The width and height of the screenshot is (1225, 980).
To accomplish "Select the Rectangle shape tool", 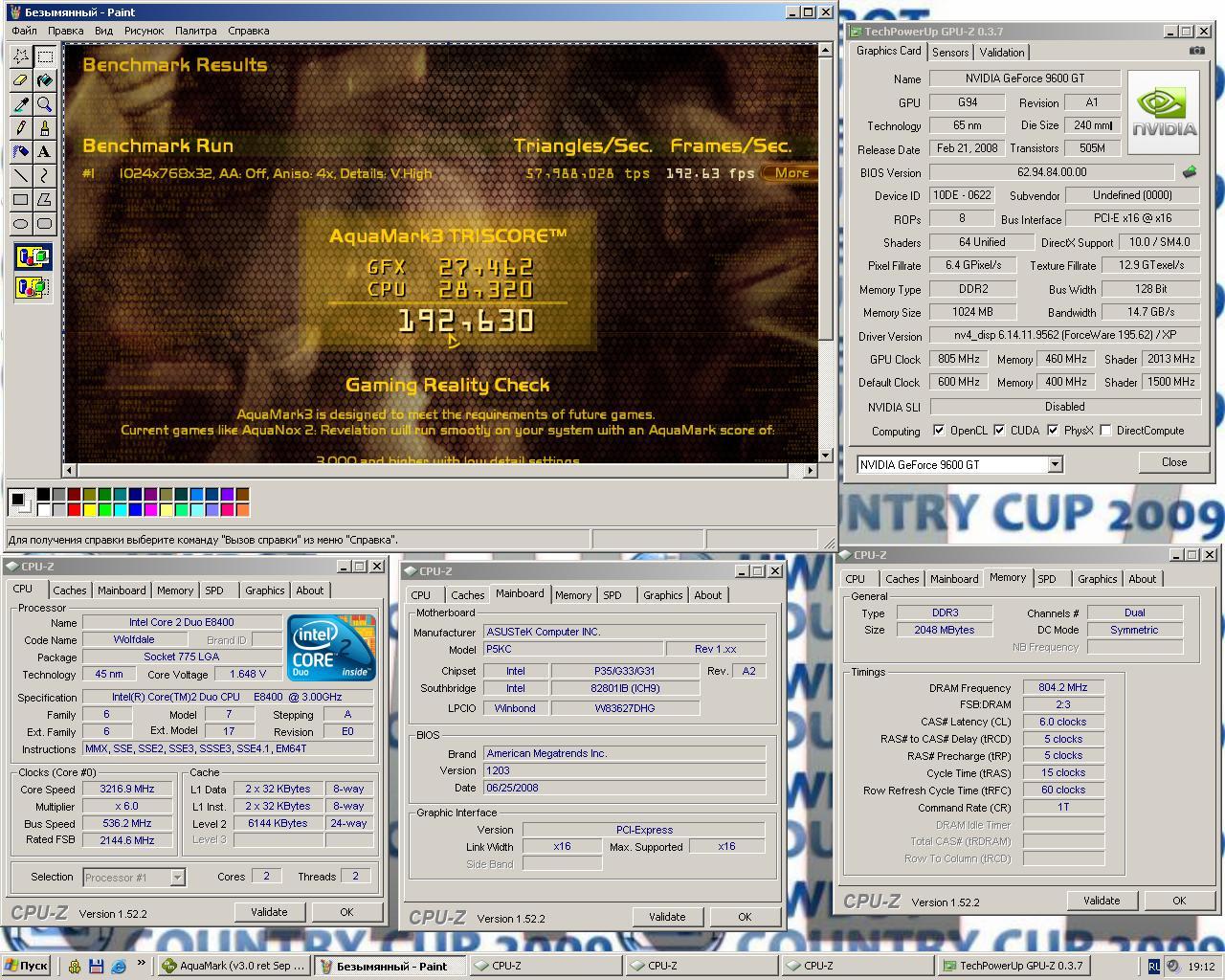I will 20,200.
